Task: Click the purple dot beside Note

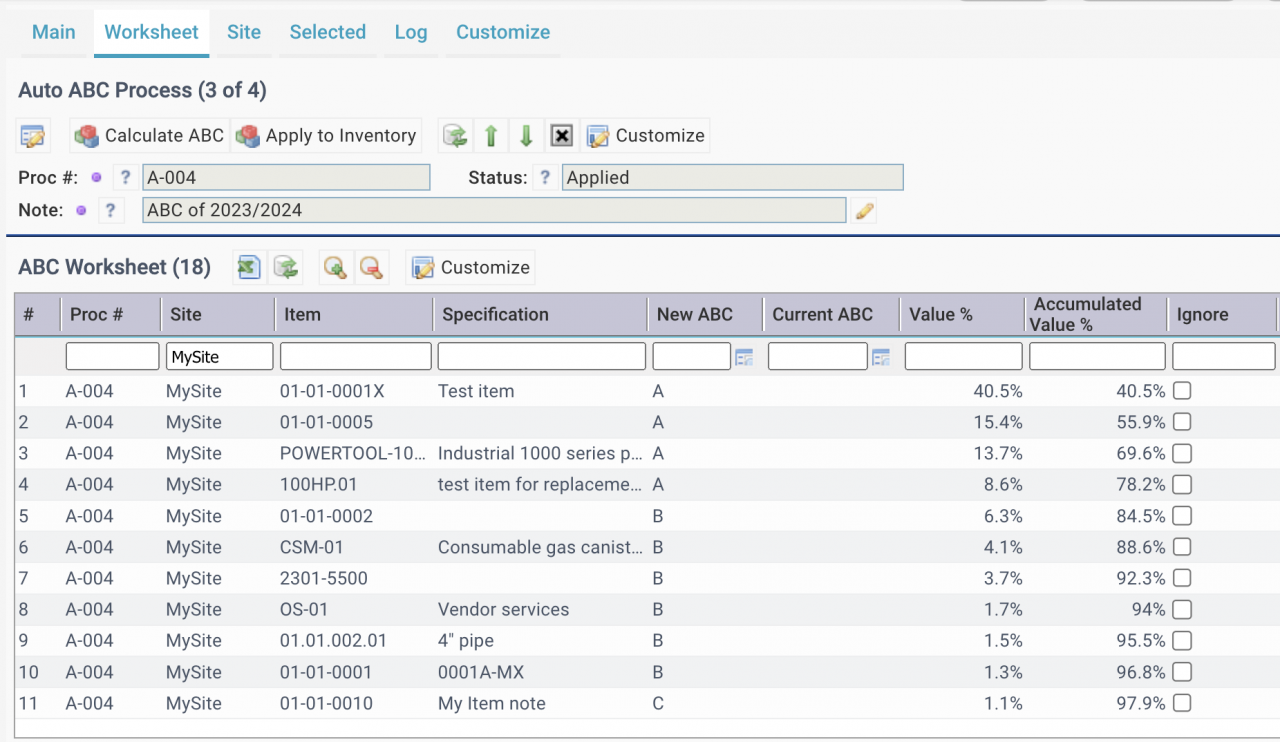Action: point(81,210)
